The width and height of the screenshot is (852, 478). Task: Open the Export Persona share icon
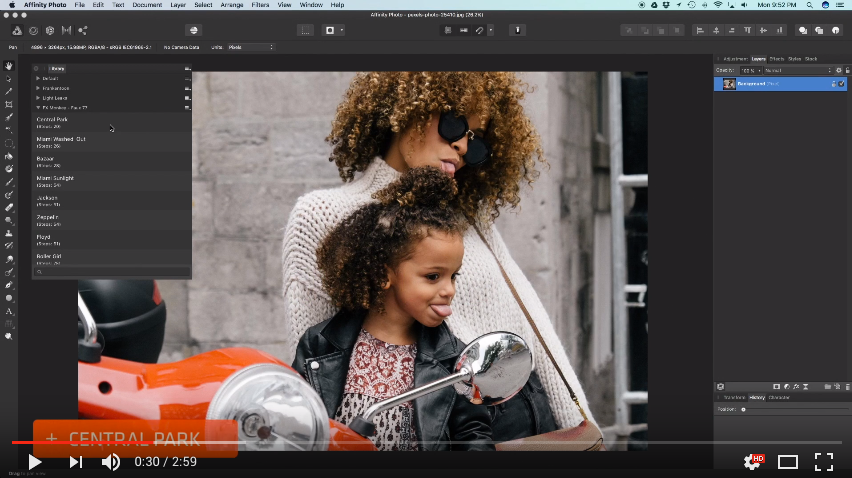(x=82, y=30)
